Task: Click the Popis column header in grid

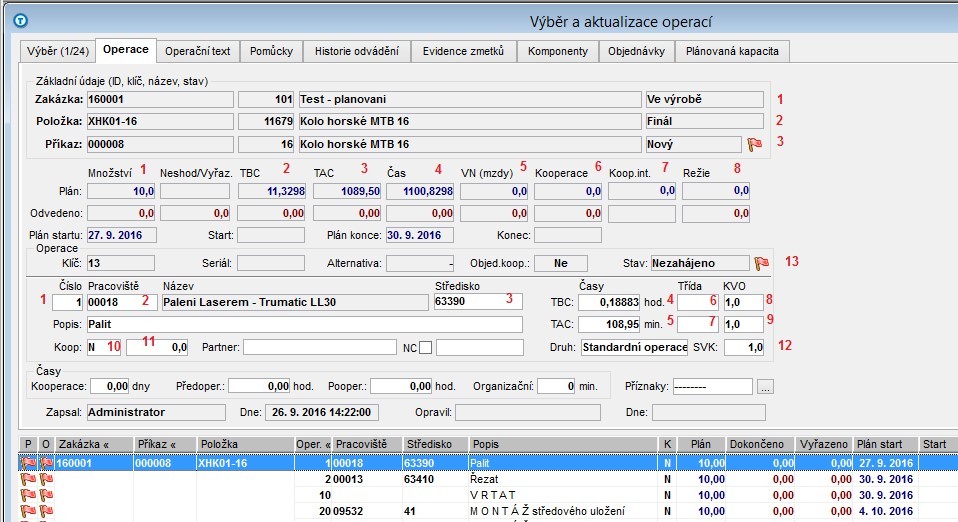Action: [563, 444]
